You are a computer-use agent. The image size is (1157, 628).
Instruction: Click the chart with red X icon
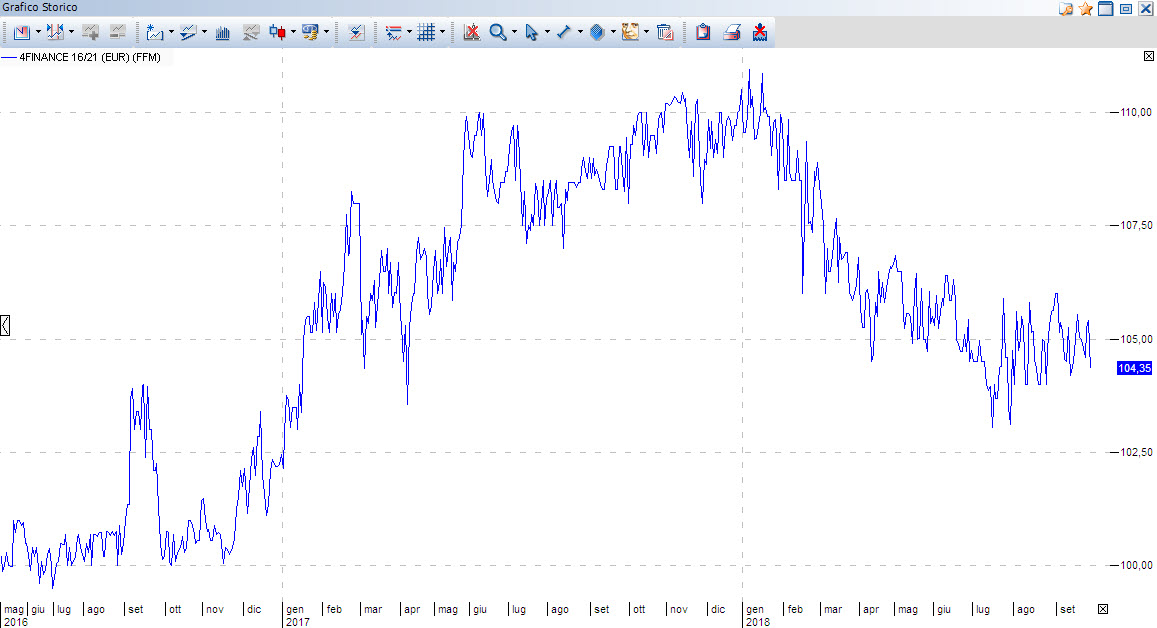[x=471, y=32]
